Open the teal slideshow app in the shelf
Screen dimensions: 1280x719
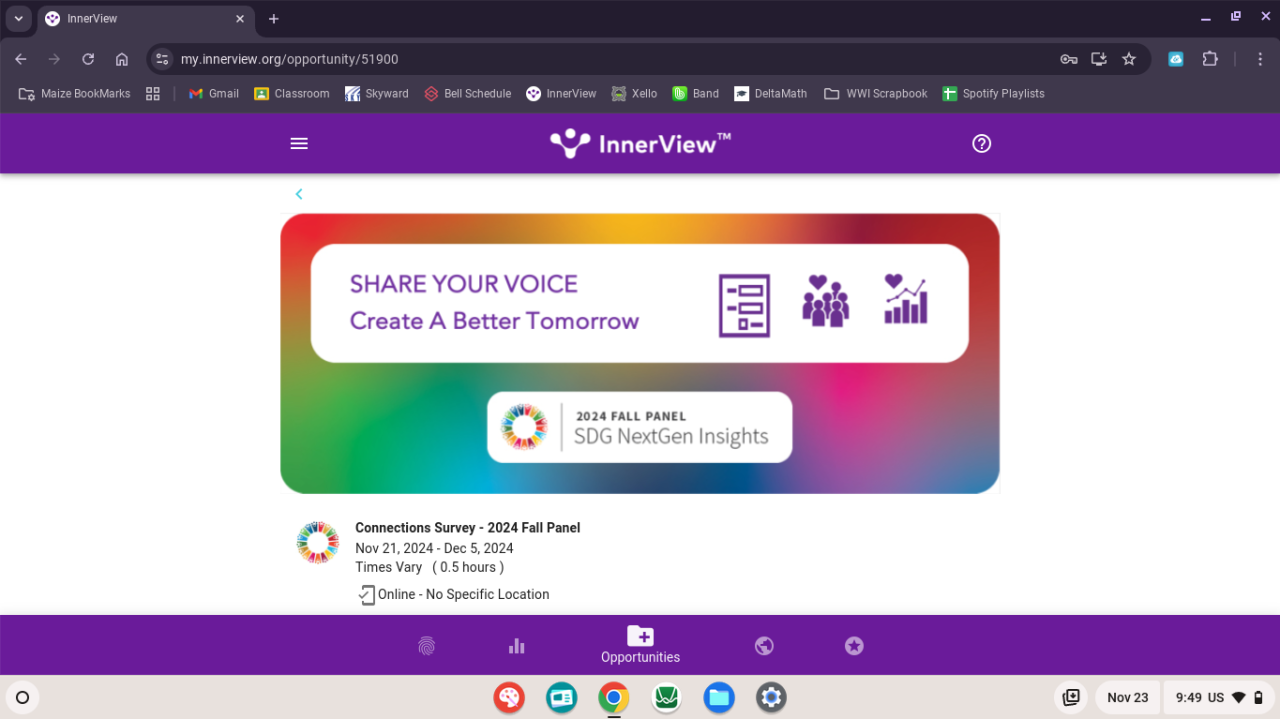click(x=562, y=697)
